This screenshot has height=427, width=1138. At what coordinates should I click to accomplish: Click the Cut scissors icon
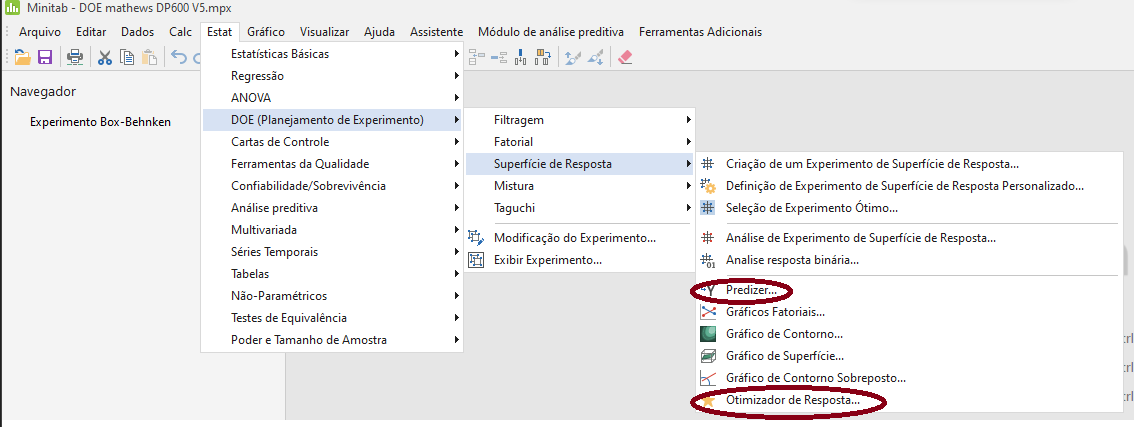coord(104,57)
